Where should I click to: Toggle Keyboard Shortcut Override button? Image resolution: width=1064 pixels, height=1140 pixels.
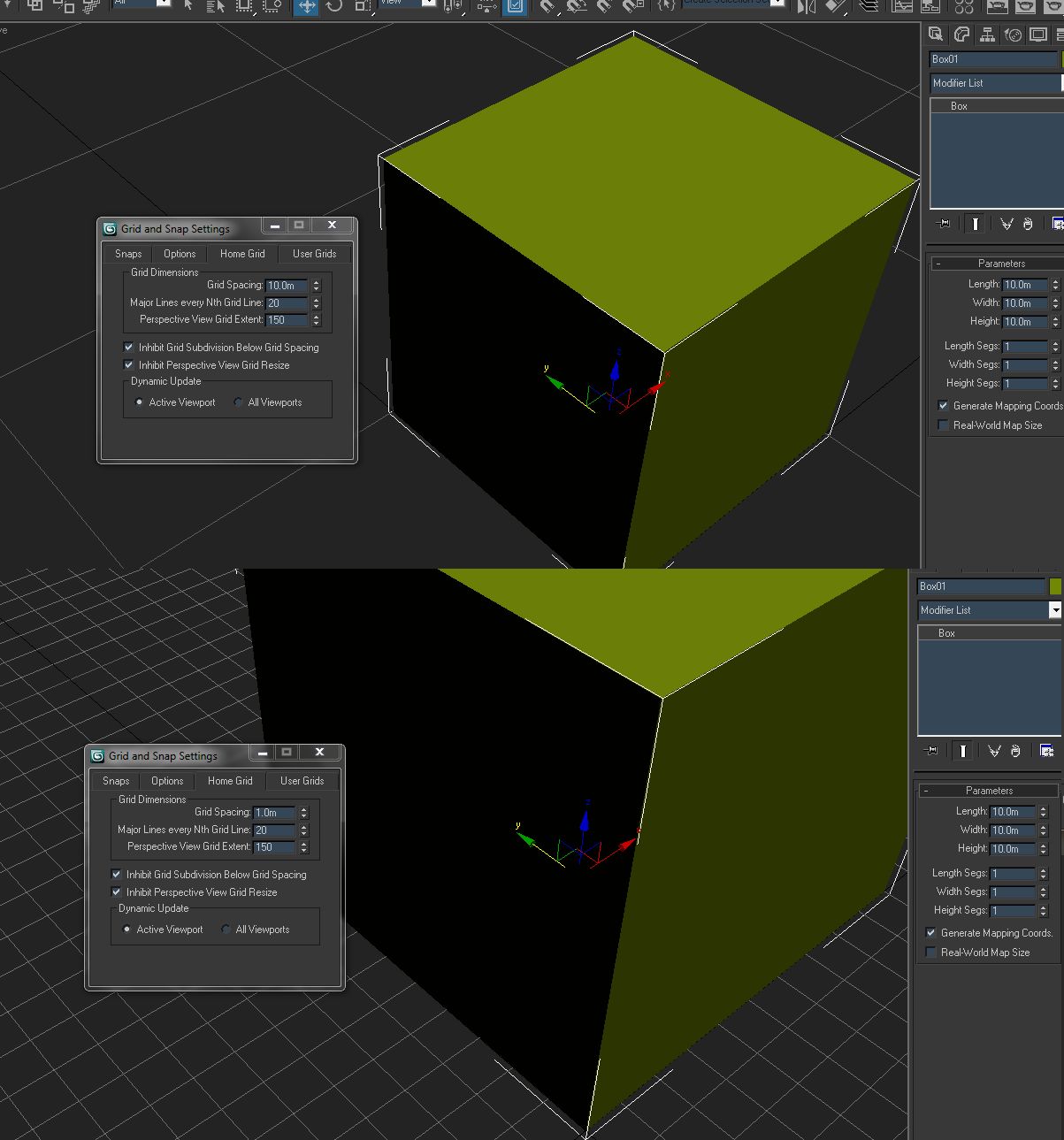[x=515, y=6]
